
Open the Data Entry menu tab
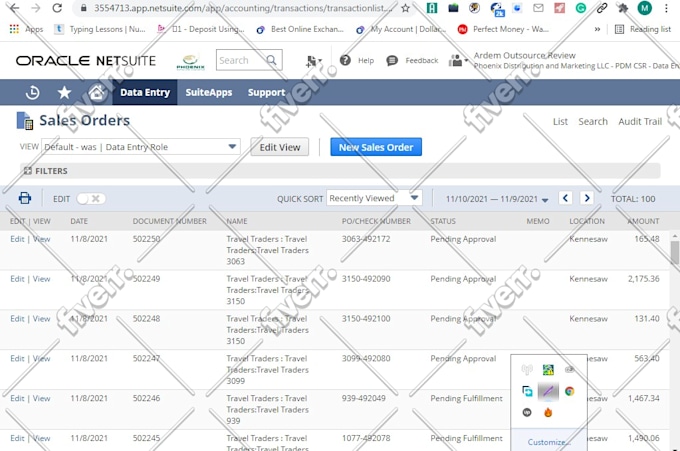point(145,92)
